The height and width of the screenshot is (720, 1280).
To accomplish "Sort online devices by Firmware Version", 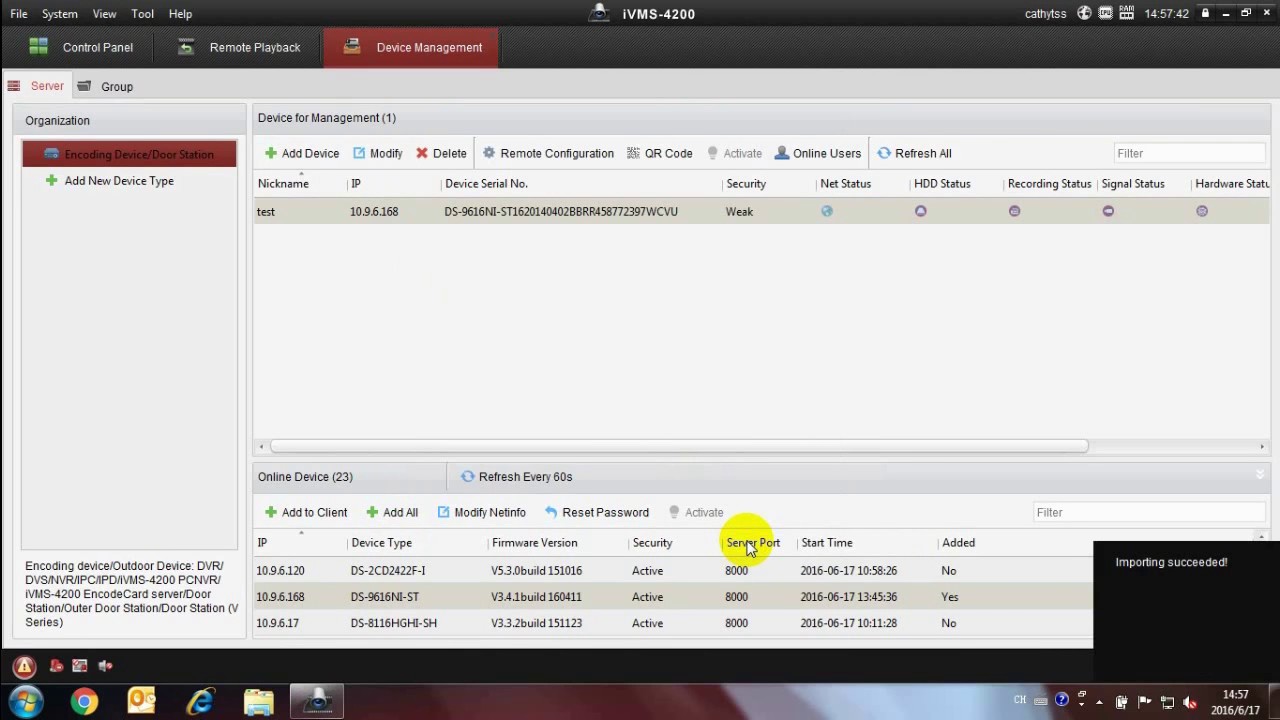I will pyautogui.click(x=534, y=543).
